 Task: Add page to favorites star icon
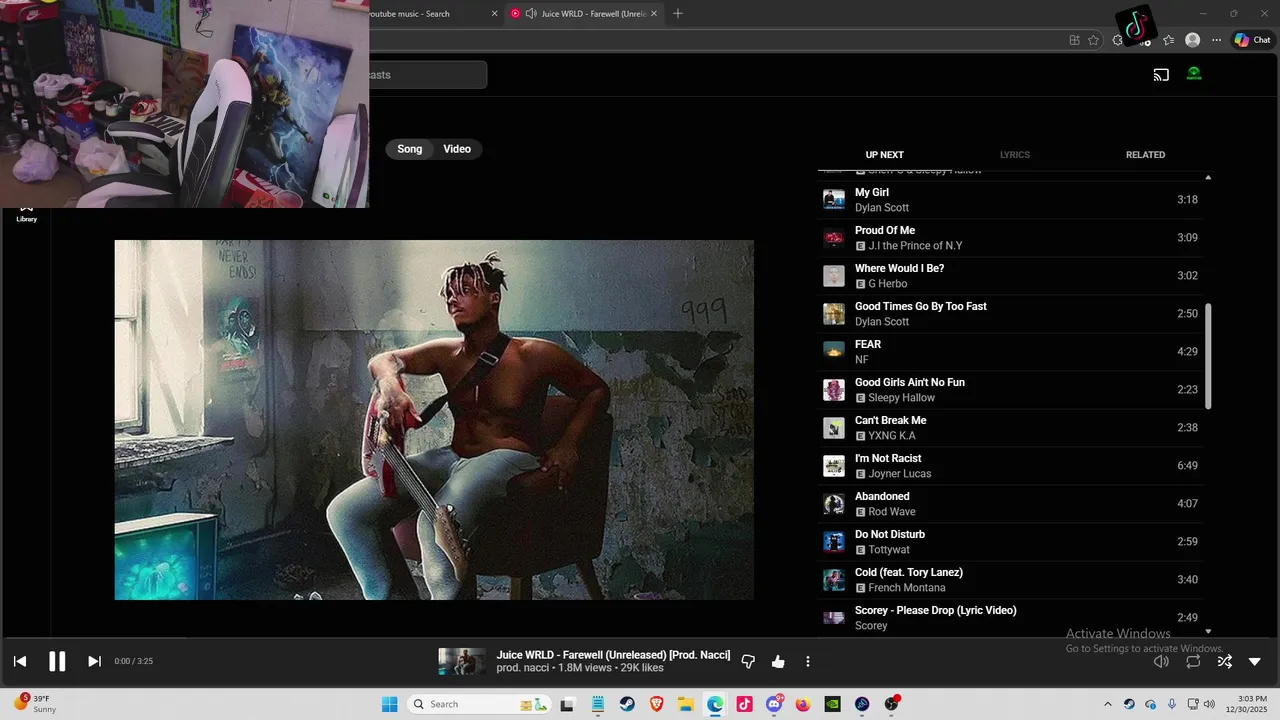1093,40
